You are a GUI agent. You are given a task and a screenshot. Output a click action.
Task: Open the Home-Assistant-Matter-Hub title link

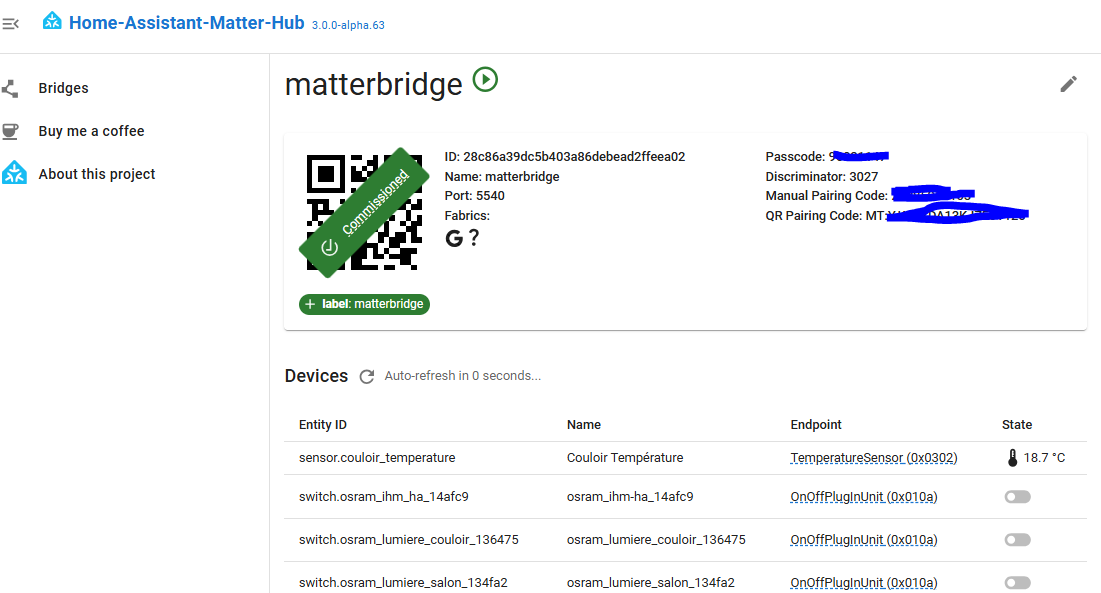tap(187, 23)
